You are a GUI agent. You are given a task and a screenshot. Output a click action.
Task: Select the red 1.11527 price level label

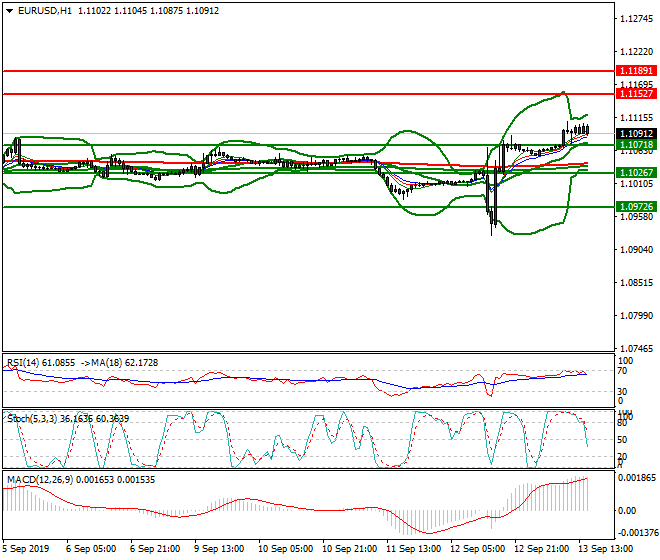[x=636, y=93]
